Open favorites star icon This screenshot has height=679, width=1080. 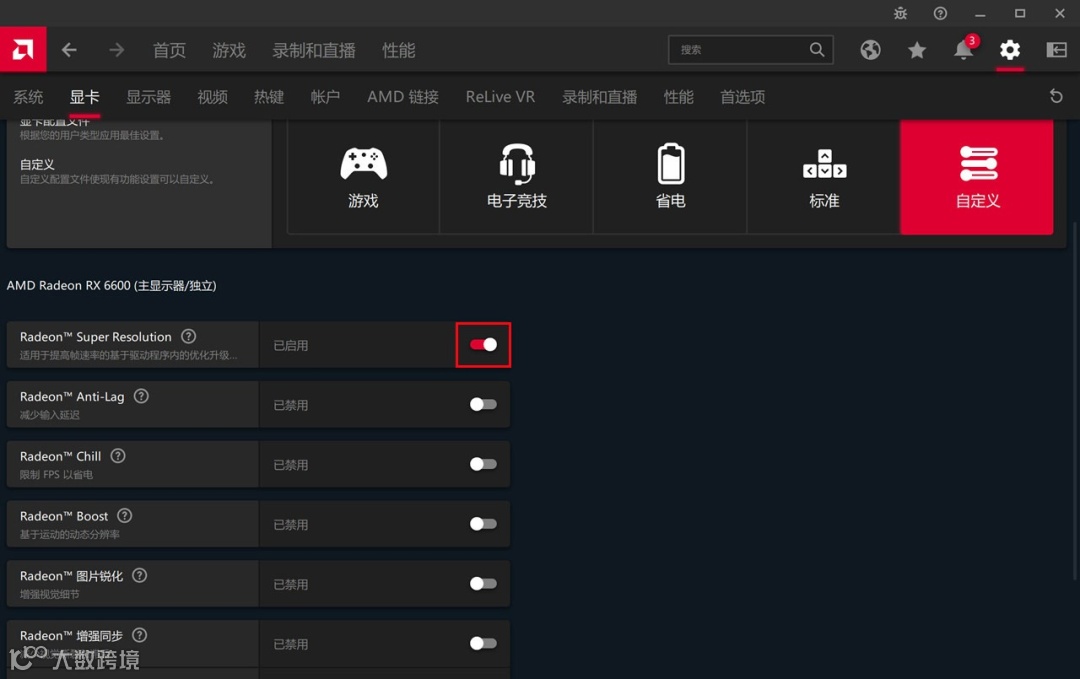[917, 50]
